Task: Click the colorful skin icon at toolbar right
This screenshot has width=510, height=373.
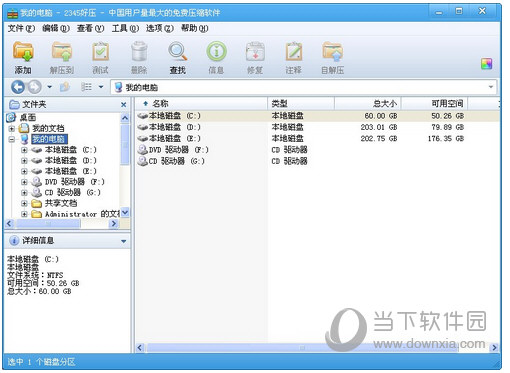Action: [x=486, y=64]
